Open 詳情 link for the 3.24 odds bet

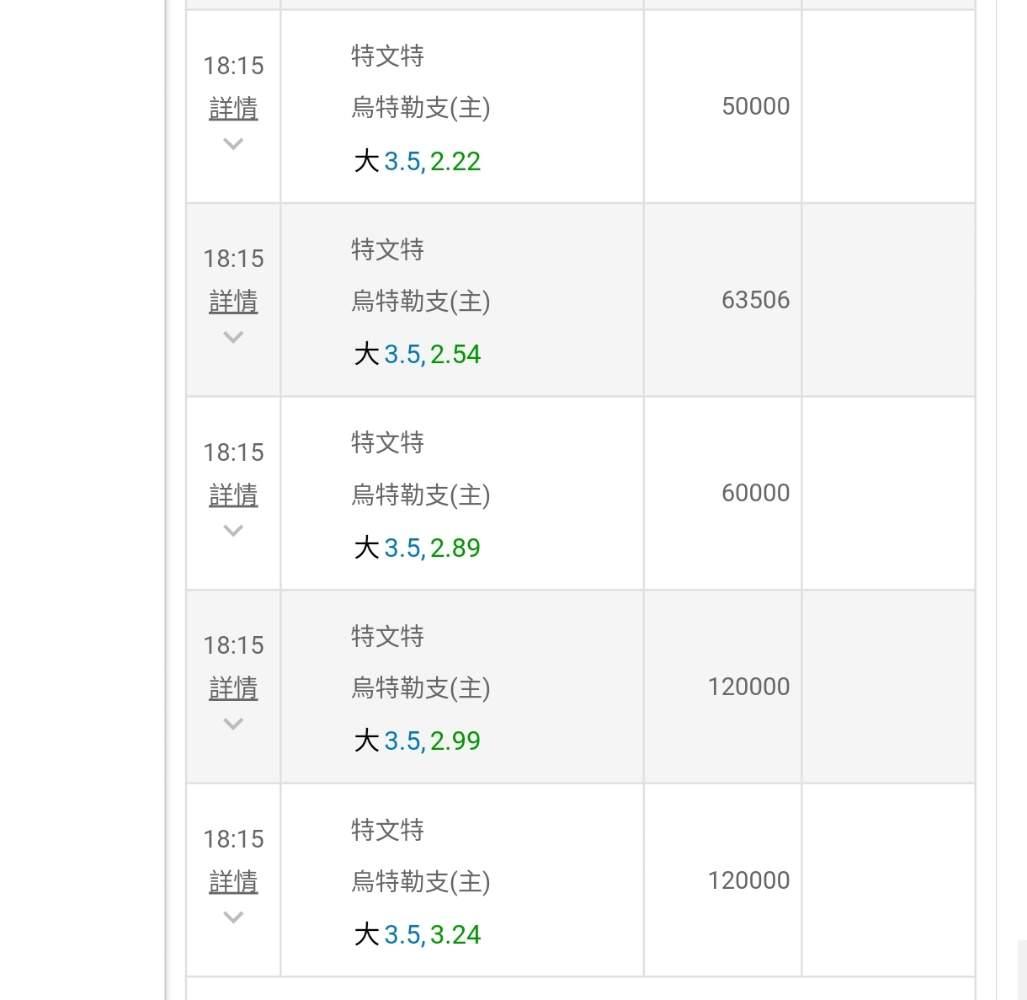(233, 882)
